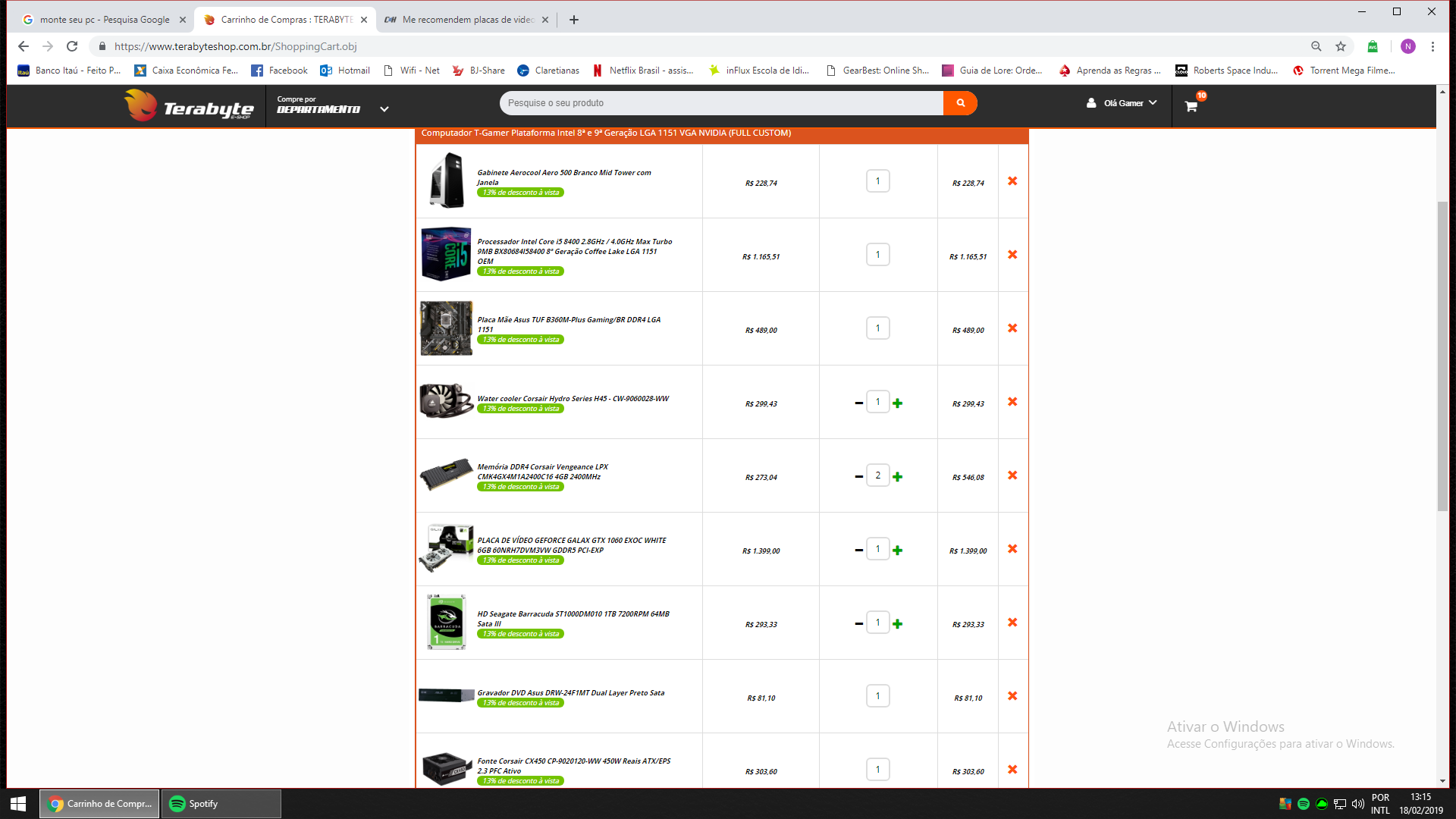Open a new browser tab
The width and height of the screenshot is (1456, 819).
574,20
